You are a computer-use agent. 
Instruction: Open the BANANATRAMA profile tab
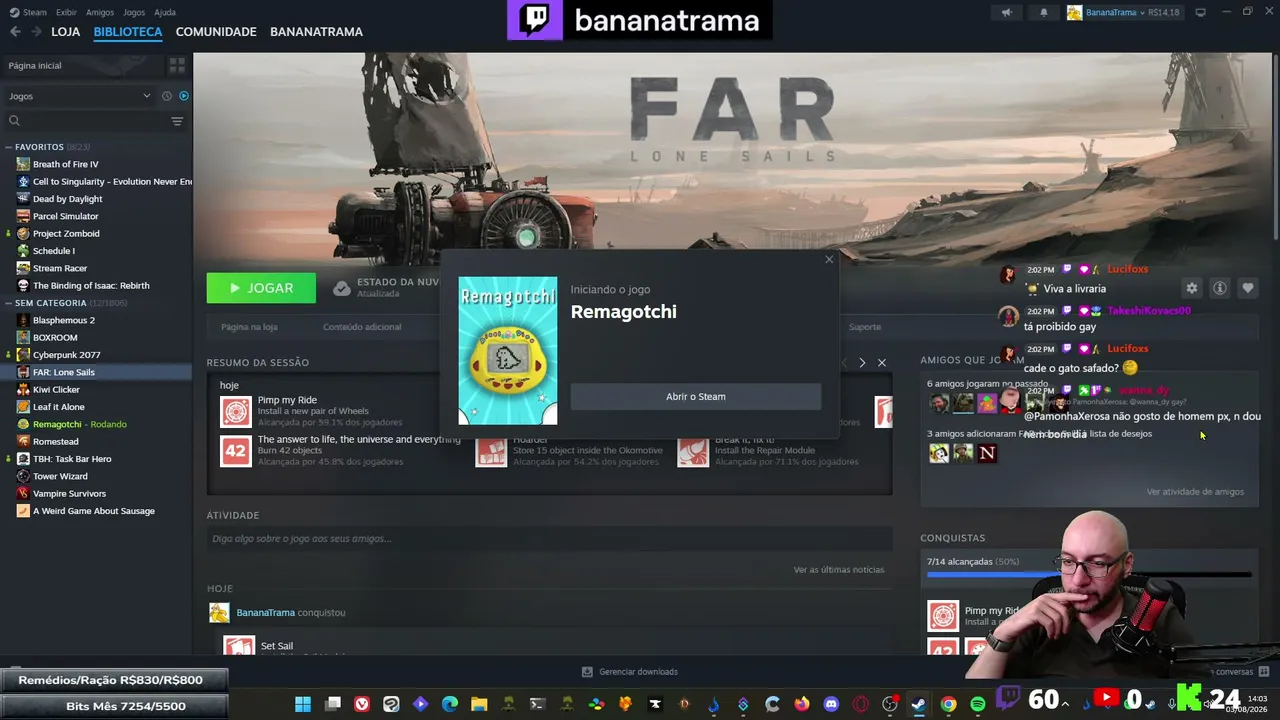(x=316, y=32)
